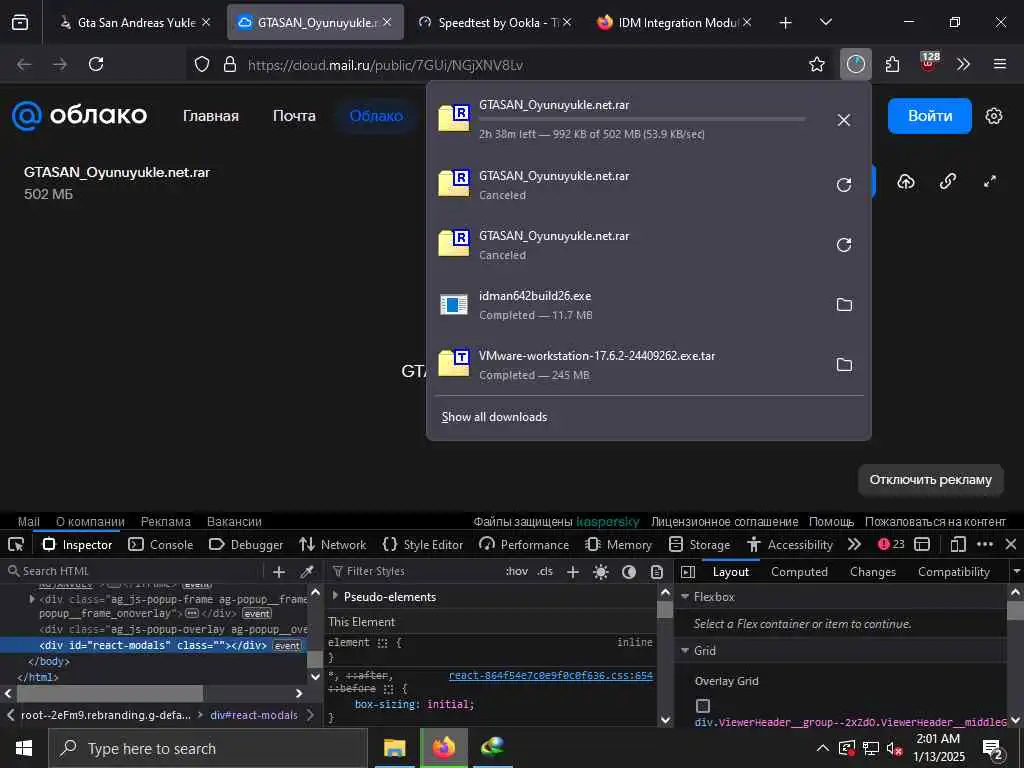This screenshot has width=1024, height=768.
Task: Open a new browser tab
Action: point(786,23)
